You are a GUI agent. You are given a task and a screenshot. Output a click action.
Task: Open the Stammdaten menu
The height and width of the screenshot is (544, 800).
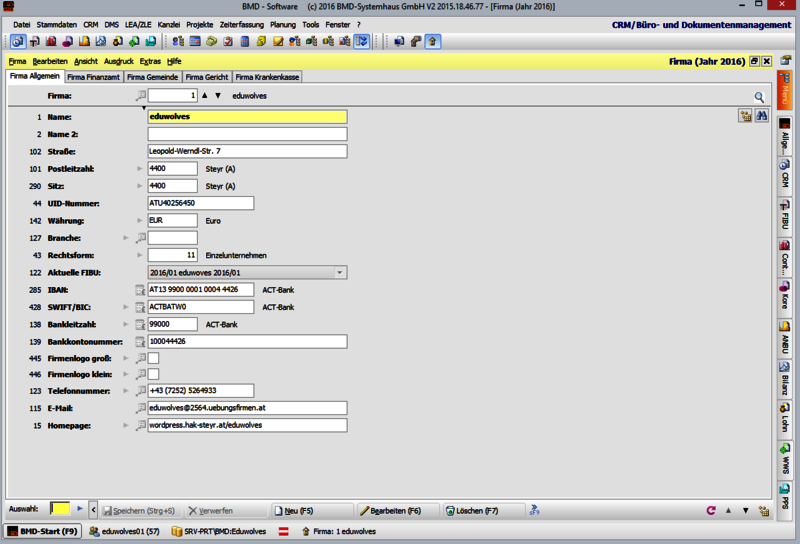coord(57,24)
